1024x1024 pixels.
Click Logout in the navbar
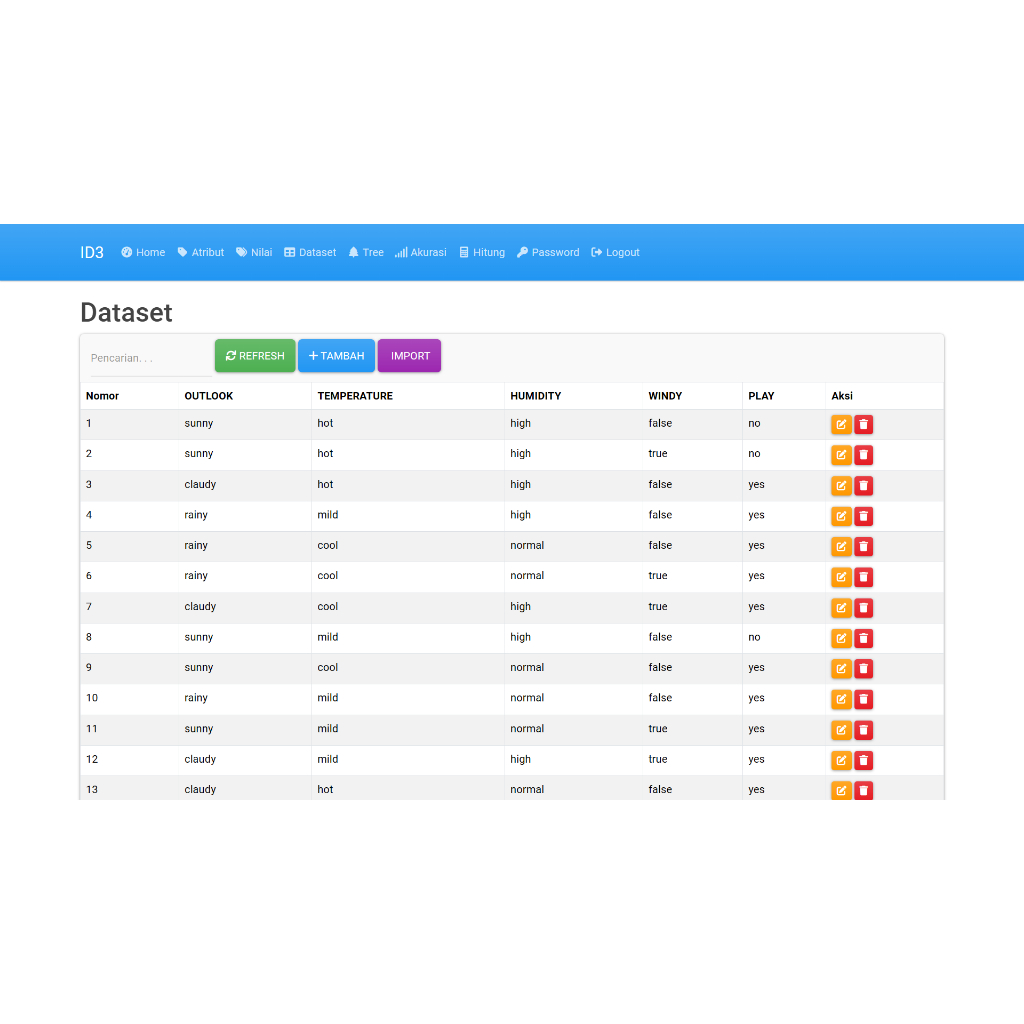pyautogui.click(x=615, y=252)
